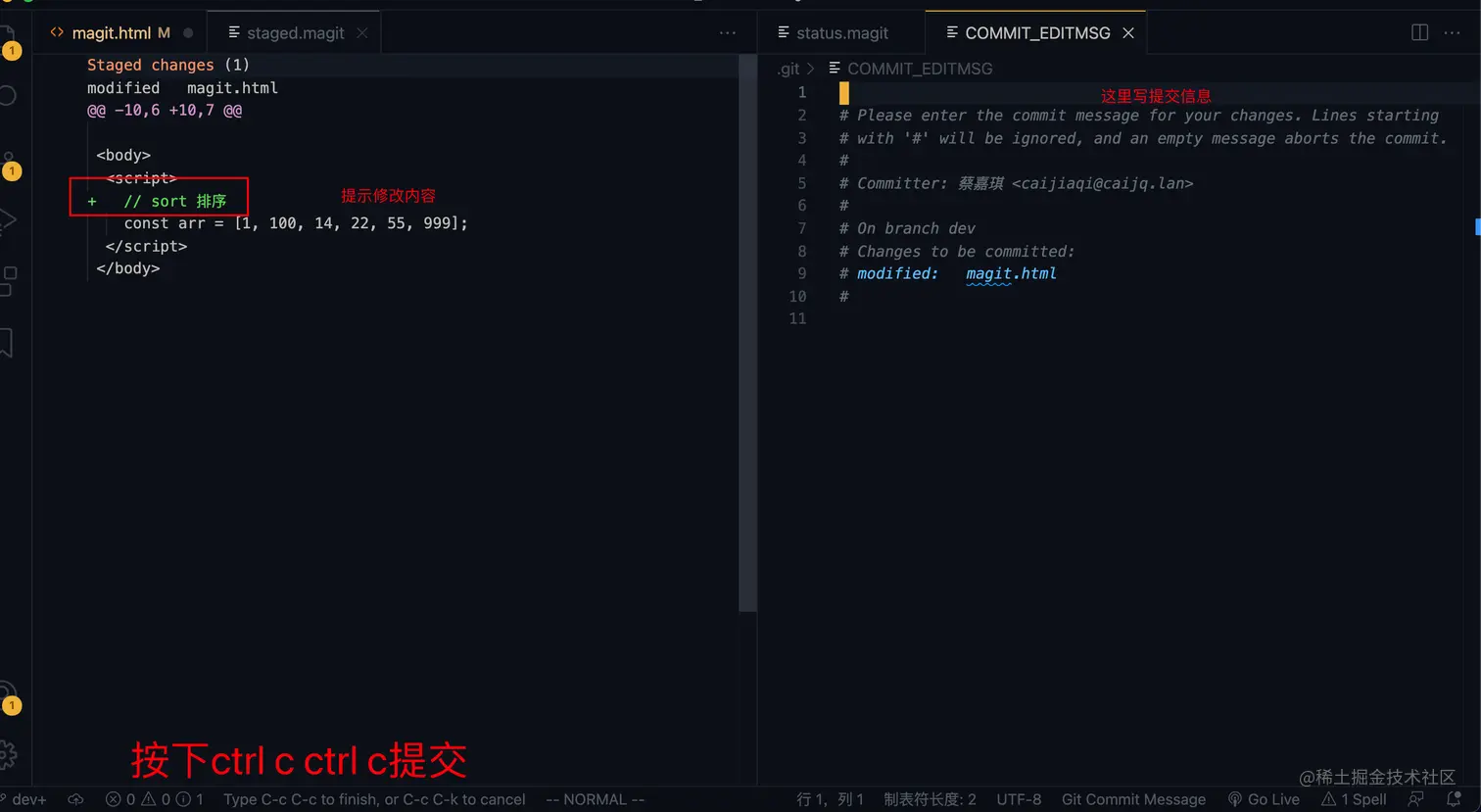Image resolution: width=1481 pixels, height=812 pixels.
Task: Change language mode Git Commit Message
Action: pyautogui.click(x=1133, y=799)
